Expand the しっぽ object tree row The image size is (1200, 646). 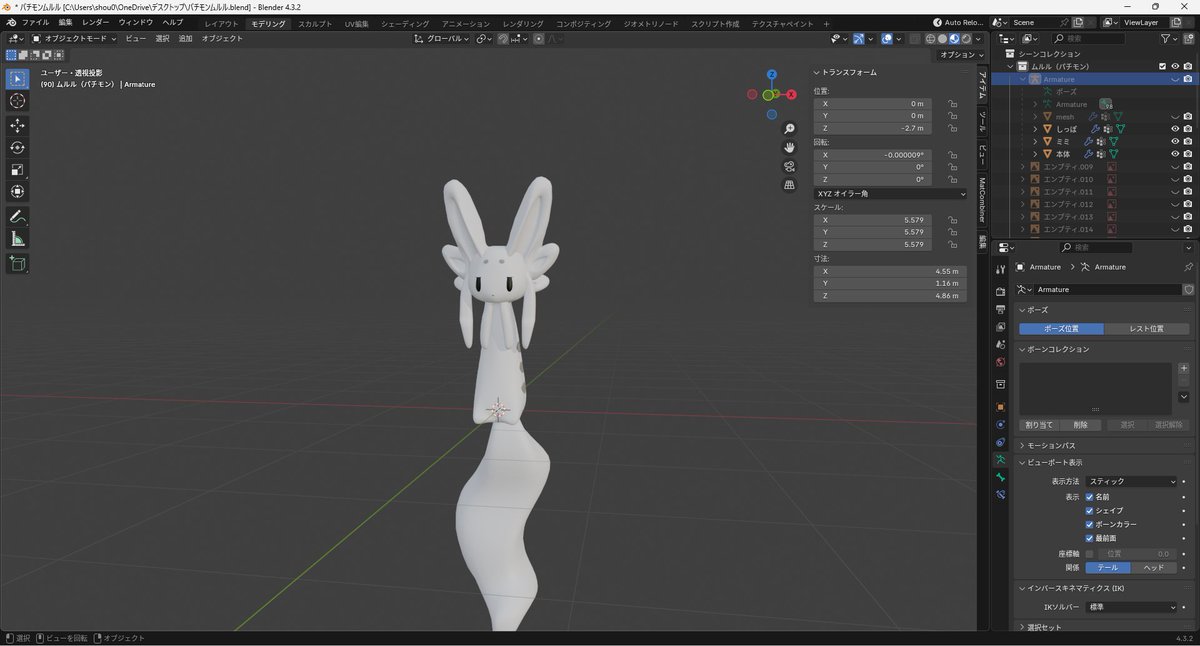1035,129
